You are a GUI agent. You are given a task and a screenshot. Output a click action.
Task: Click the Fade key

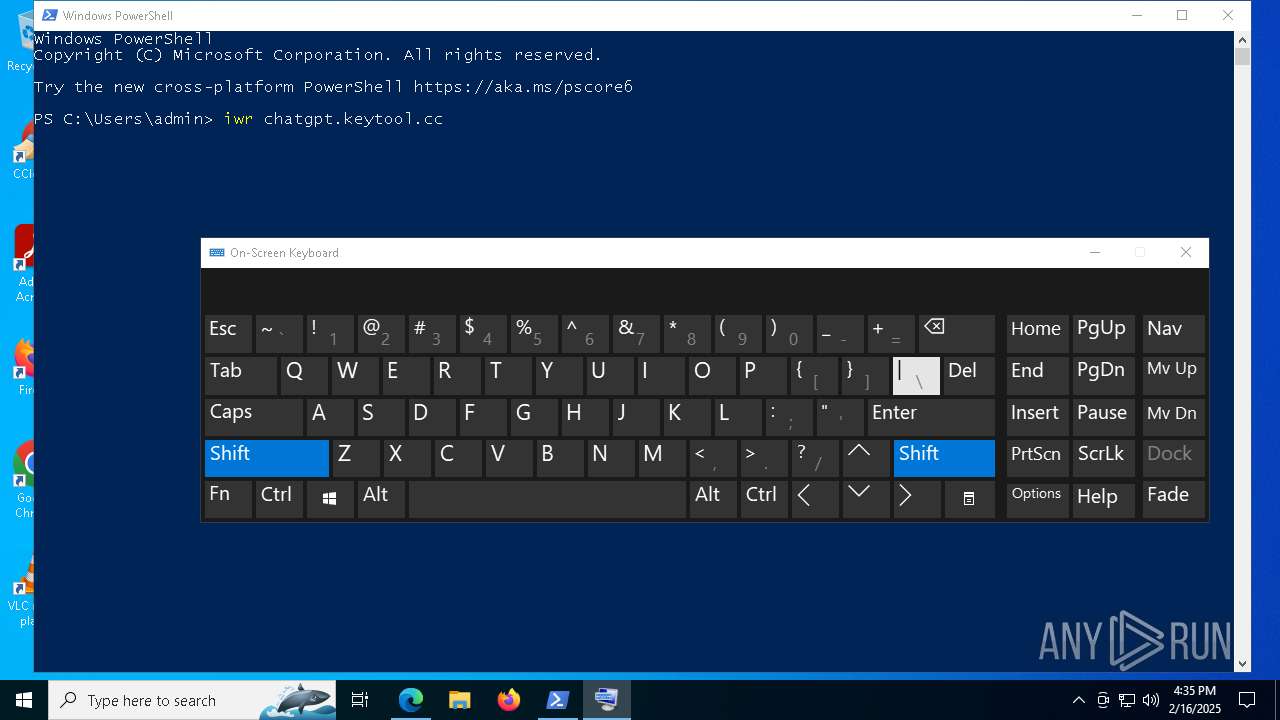pos(1173,499)
